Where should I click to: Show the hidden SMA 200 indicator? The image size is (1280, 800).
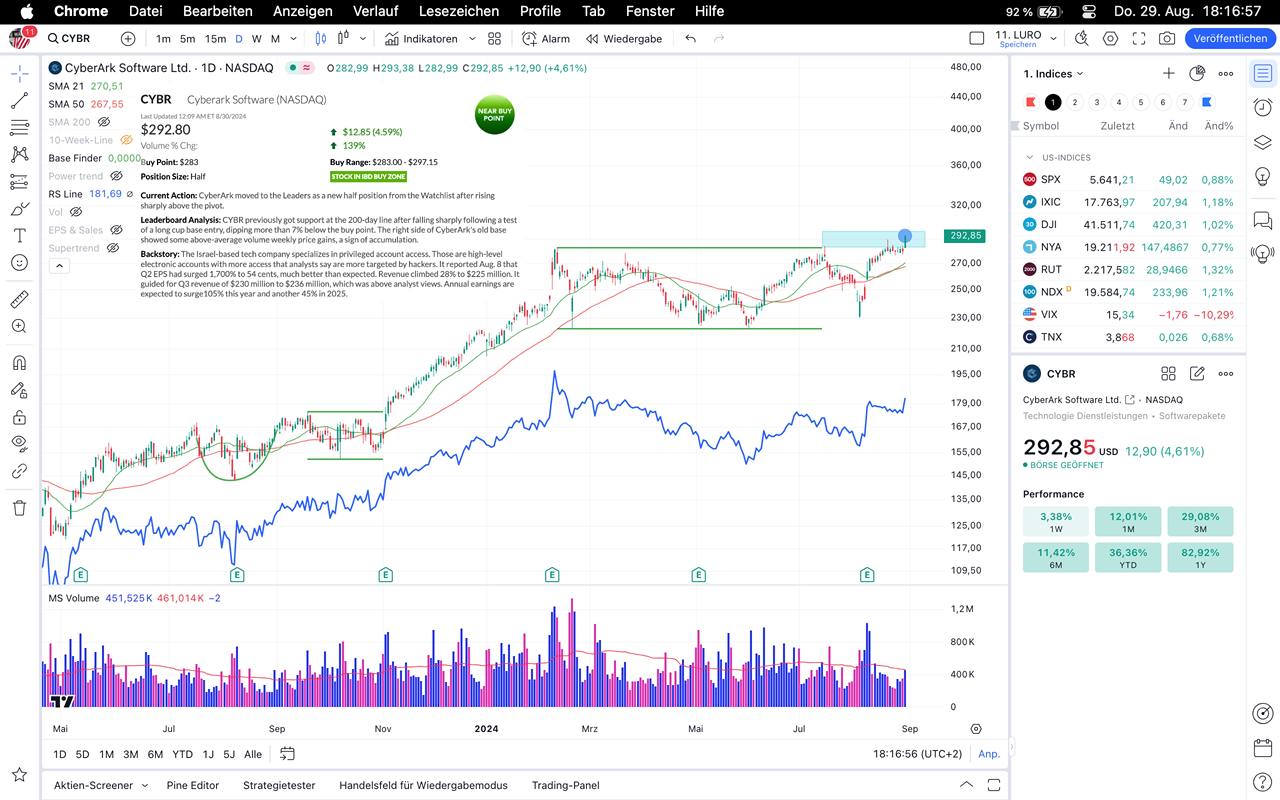[x=104, y=122]
